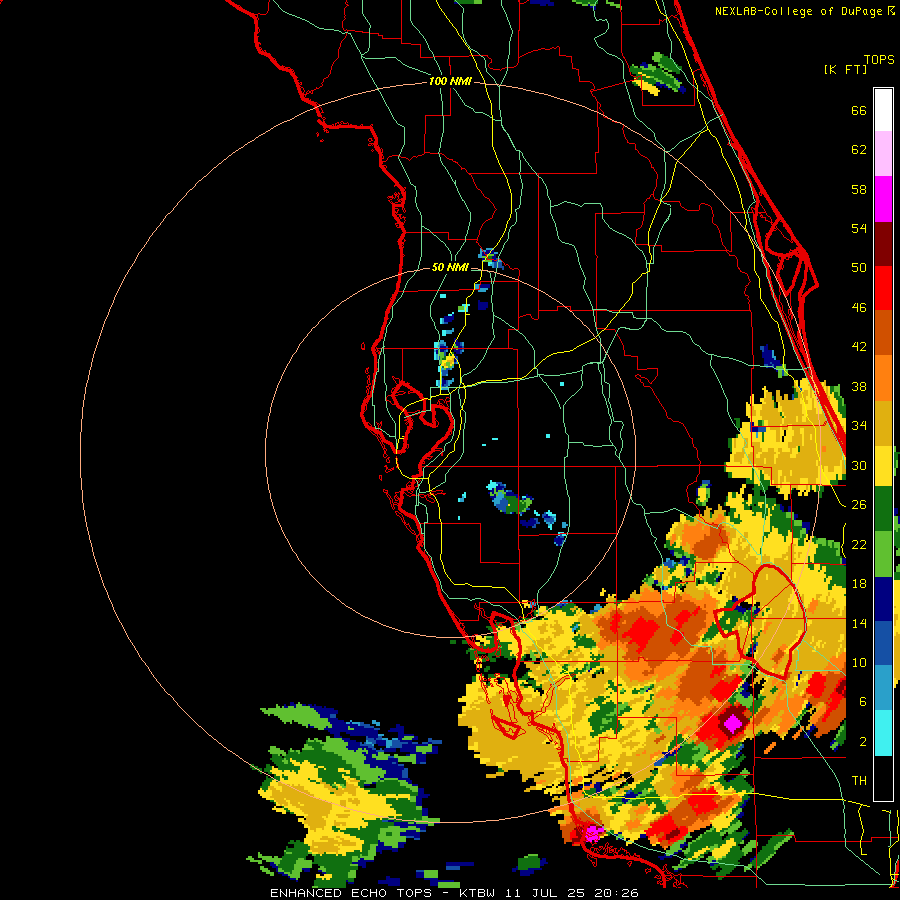Viewport: 900px width, 900px height.
Task: Pick the bright yellow swatch in the color bar
Action: 883,465
